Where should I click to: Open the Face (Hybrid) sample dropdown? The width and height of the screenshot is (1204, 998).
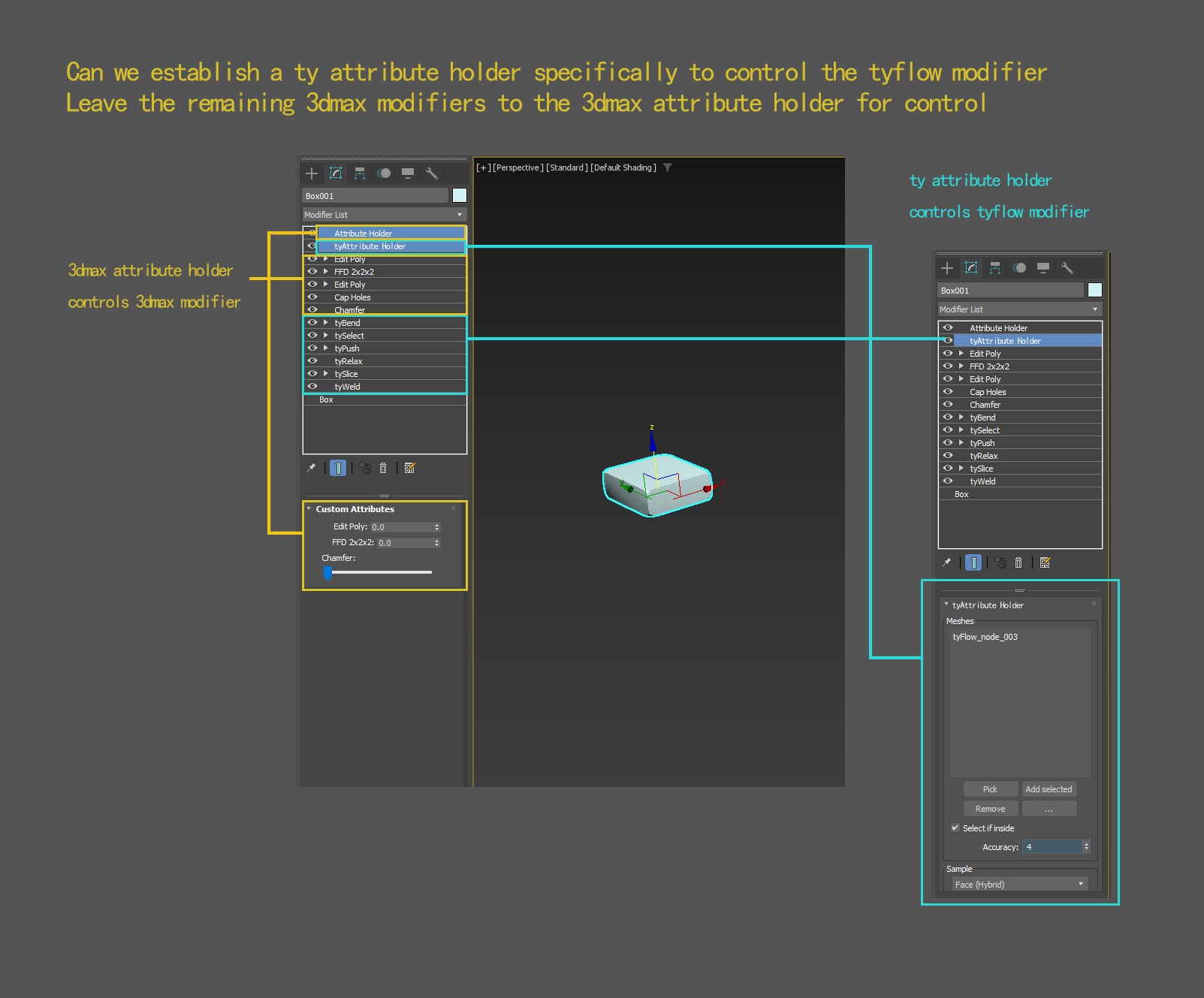[1019, 885]
